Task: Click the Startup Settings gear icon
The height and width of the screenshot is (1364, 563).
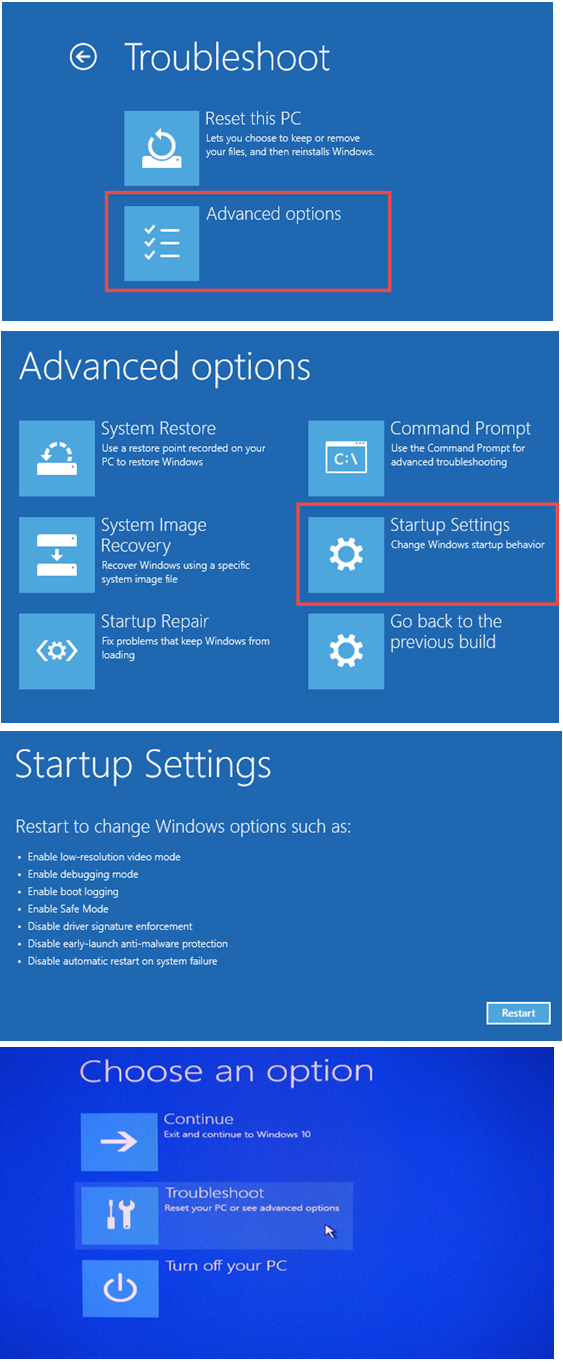Action: pos(346,555)
